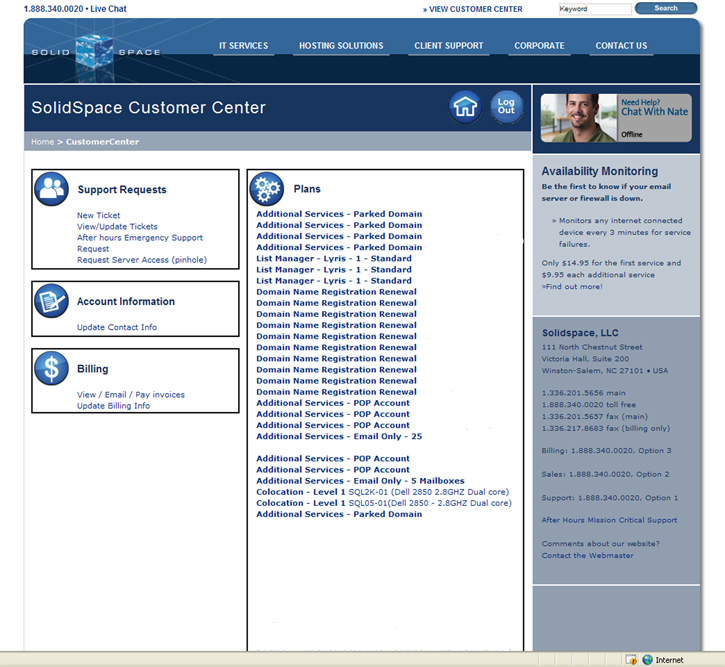Click the SolidSpace Customer Center title
The width and height of the screenshot is (725, 667).
pos(148,108)
